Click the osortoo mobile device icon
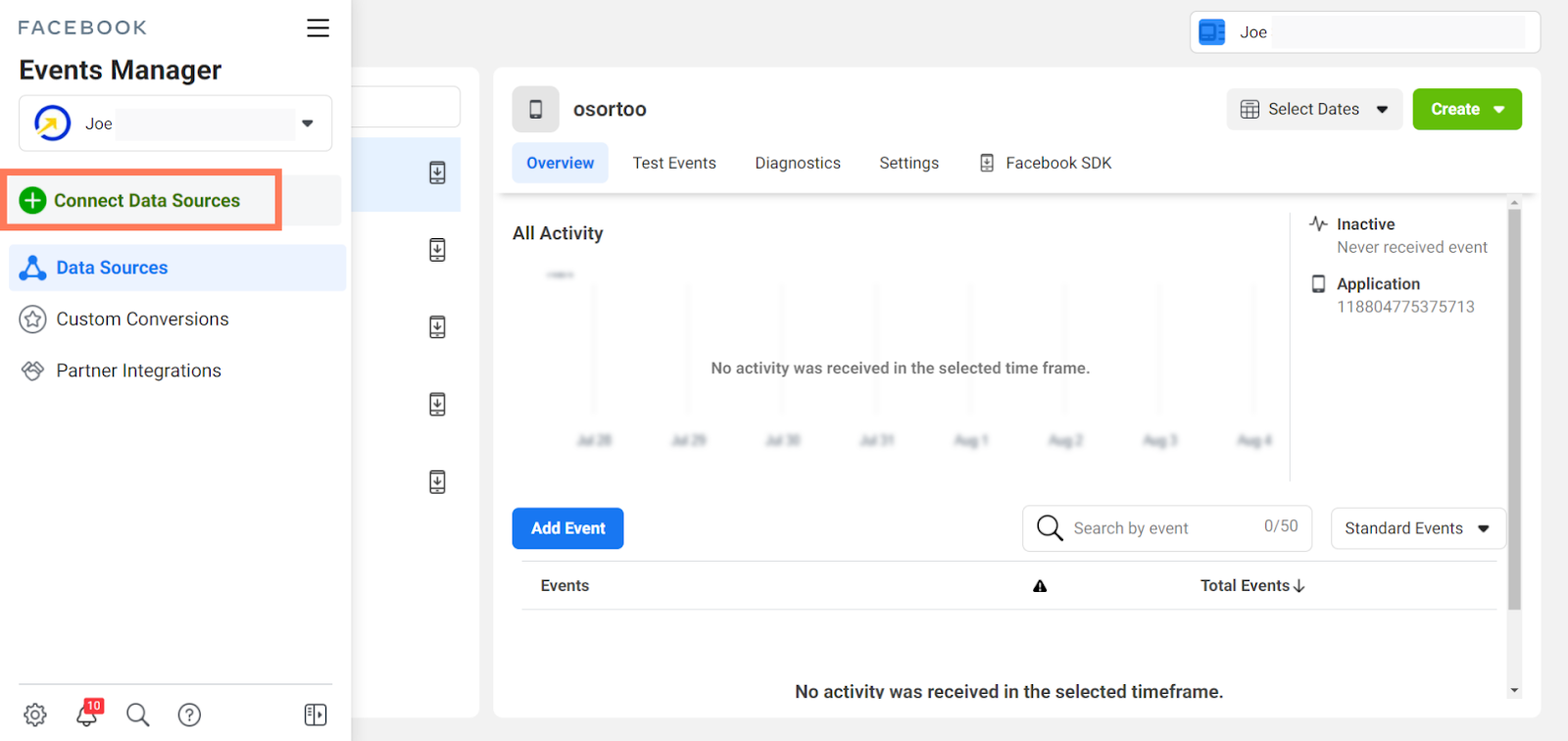1568x741 pixels. (535, 109)
